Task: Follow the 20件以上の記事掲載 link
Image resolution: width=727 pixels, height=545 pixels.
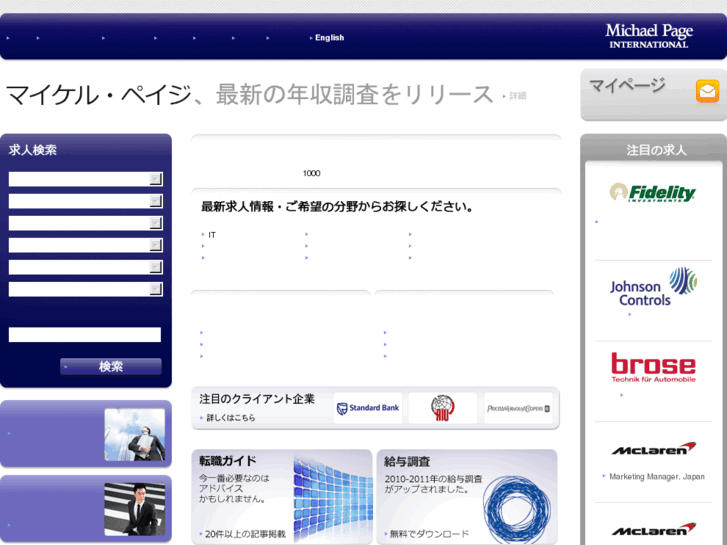Action: pyautogui.click(x=245, y=534)
